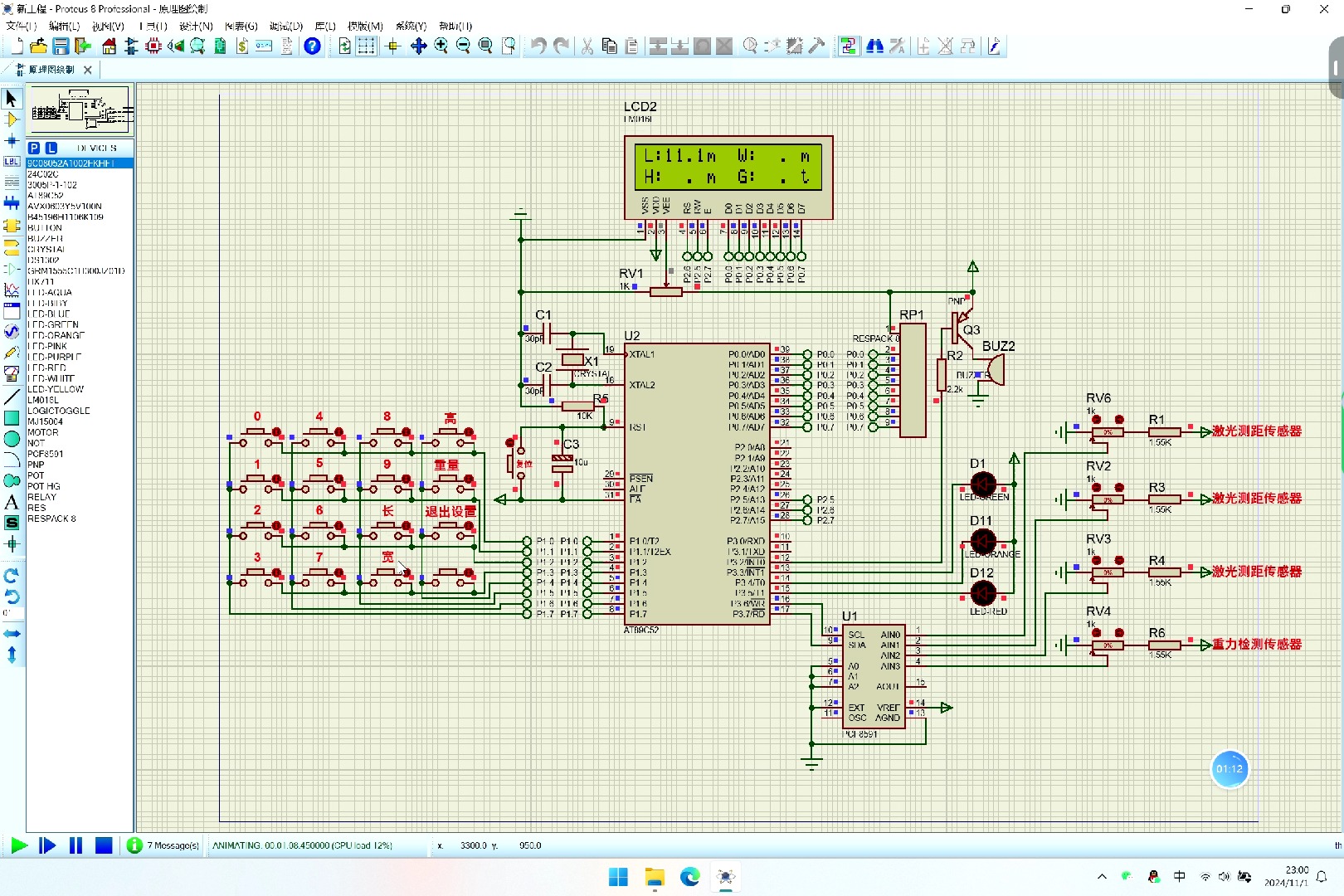
Task: Open Microsoft Edge from the taskbar
Action: point(690,876)
